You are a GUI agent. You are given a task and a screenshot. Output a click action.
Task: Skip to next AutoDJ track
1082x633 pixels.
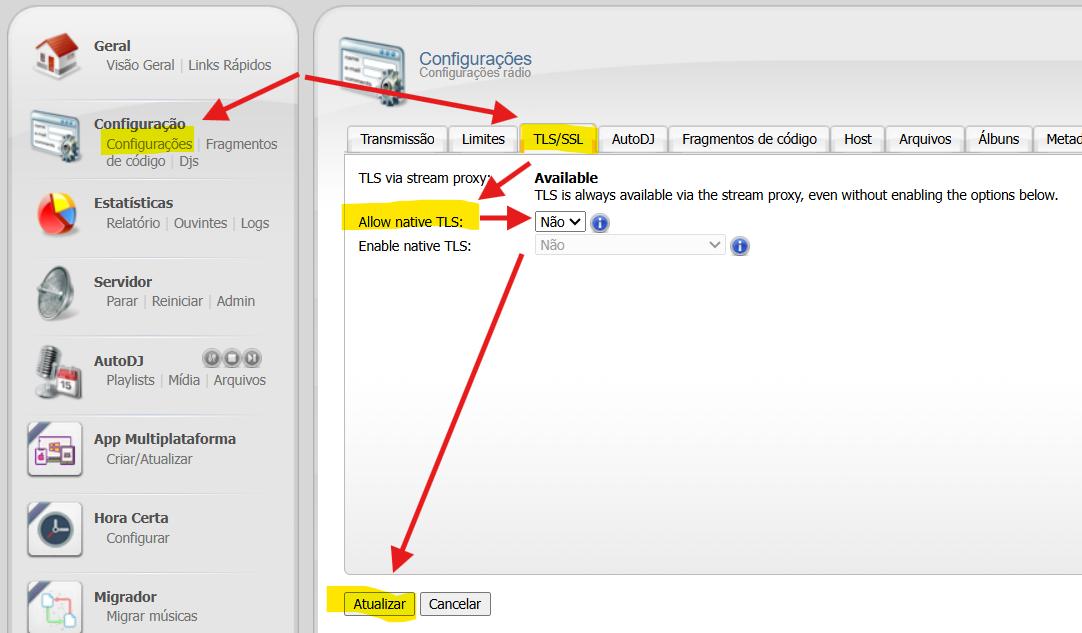(x=252, y=358)
